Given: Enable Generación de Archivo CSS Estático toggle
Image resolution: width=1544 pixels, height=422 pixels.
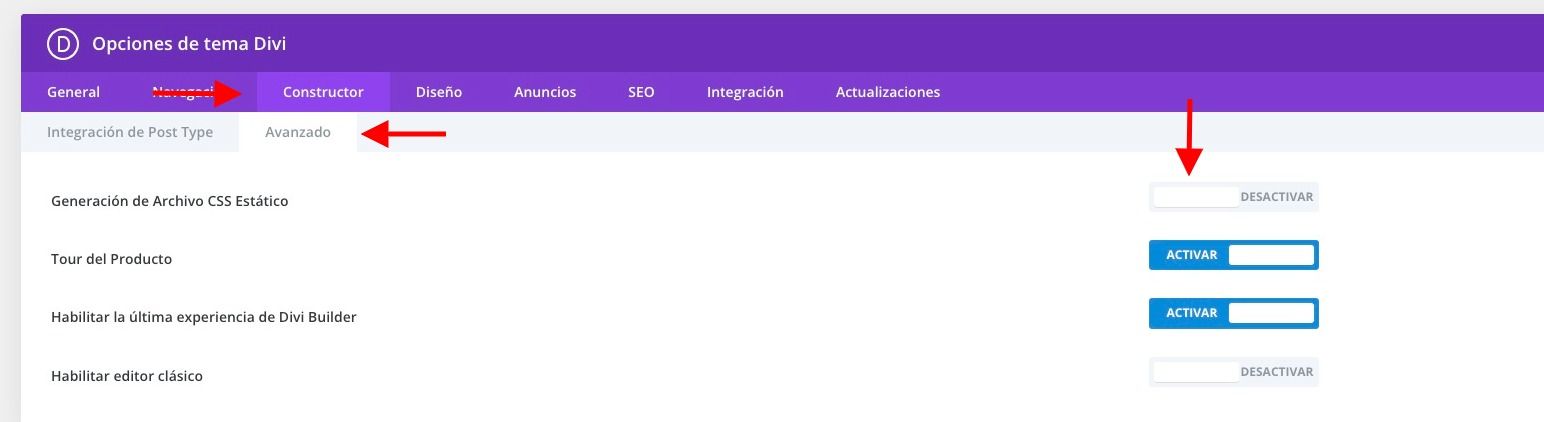Looking at the screenshot, I should (x=1234, y=197).
